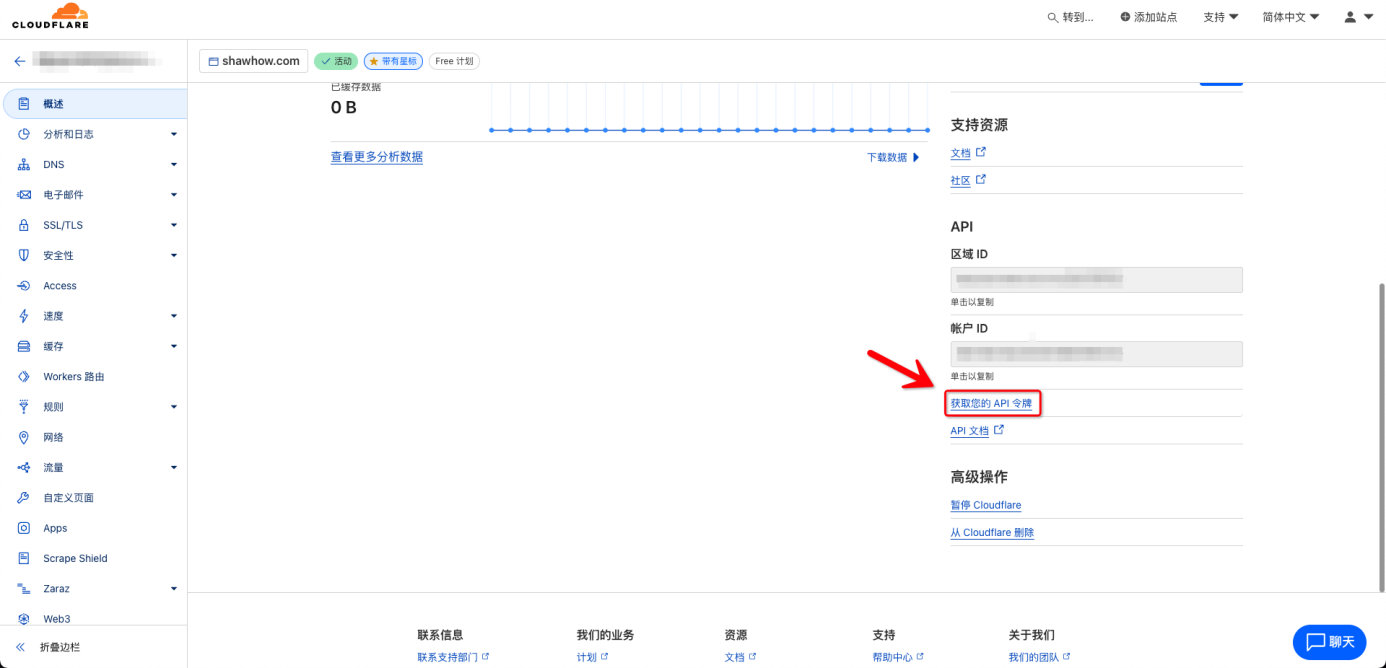Open the 支持 dropdown in the top bar

(x=1220, y=16)
